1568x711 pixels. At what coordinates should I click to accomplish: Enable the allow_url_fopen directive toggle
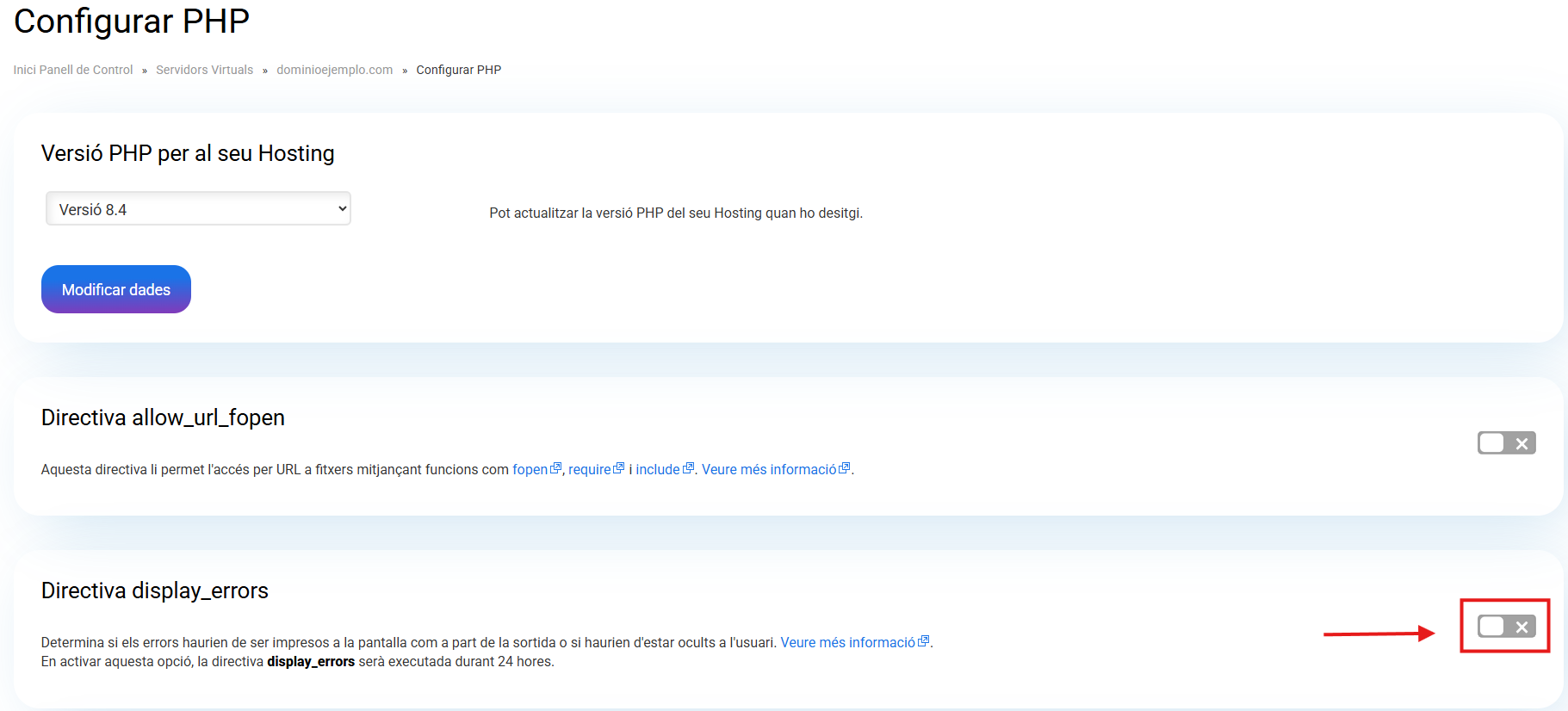coord(1506,443)
